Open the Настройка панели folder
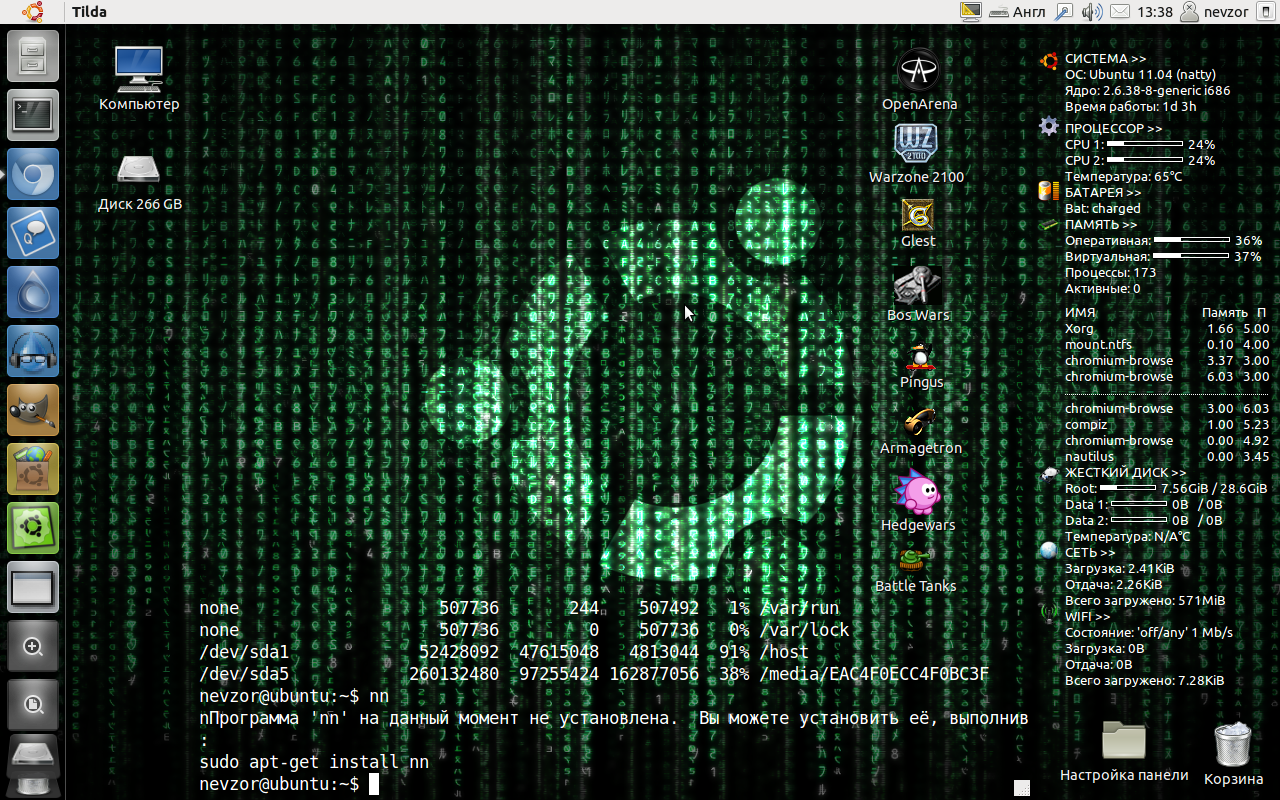1280x800 pixels. (x=1124, y=750)
